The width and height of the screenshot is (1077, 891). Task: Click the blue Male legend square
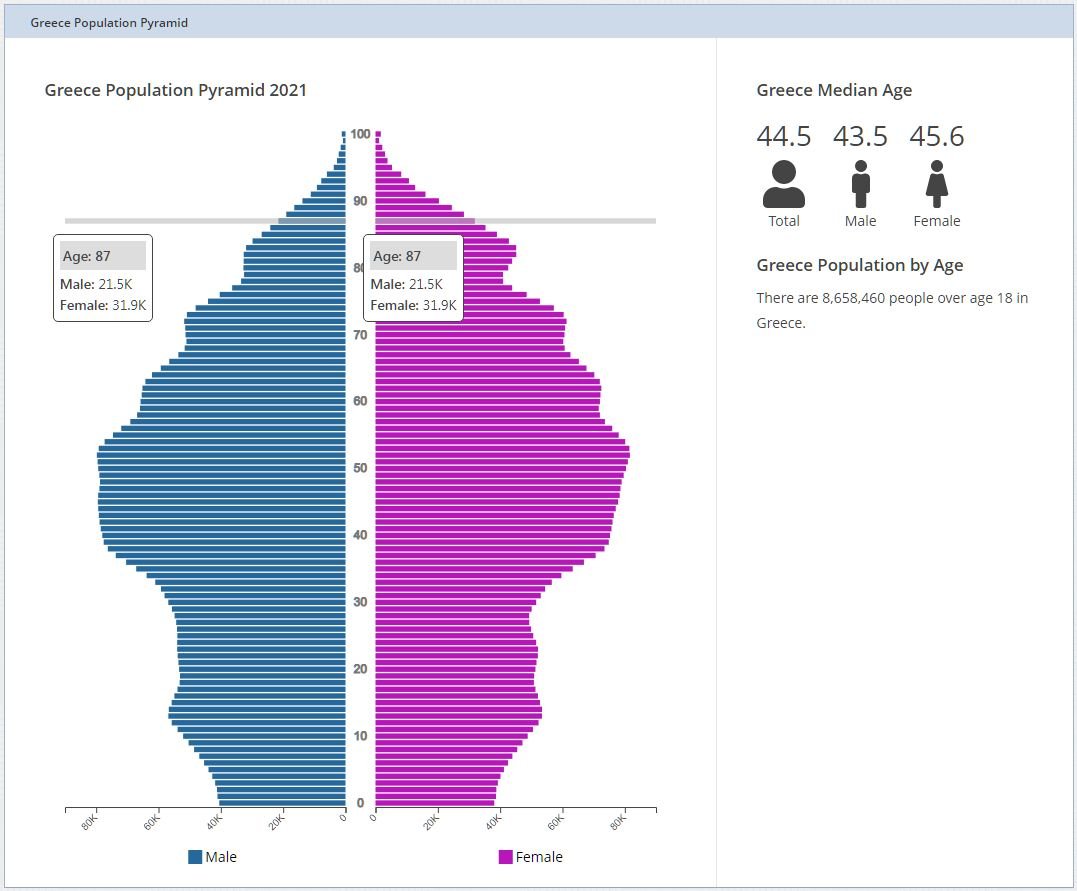pos(195,857)
